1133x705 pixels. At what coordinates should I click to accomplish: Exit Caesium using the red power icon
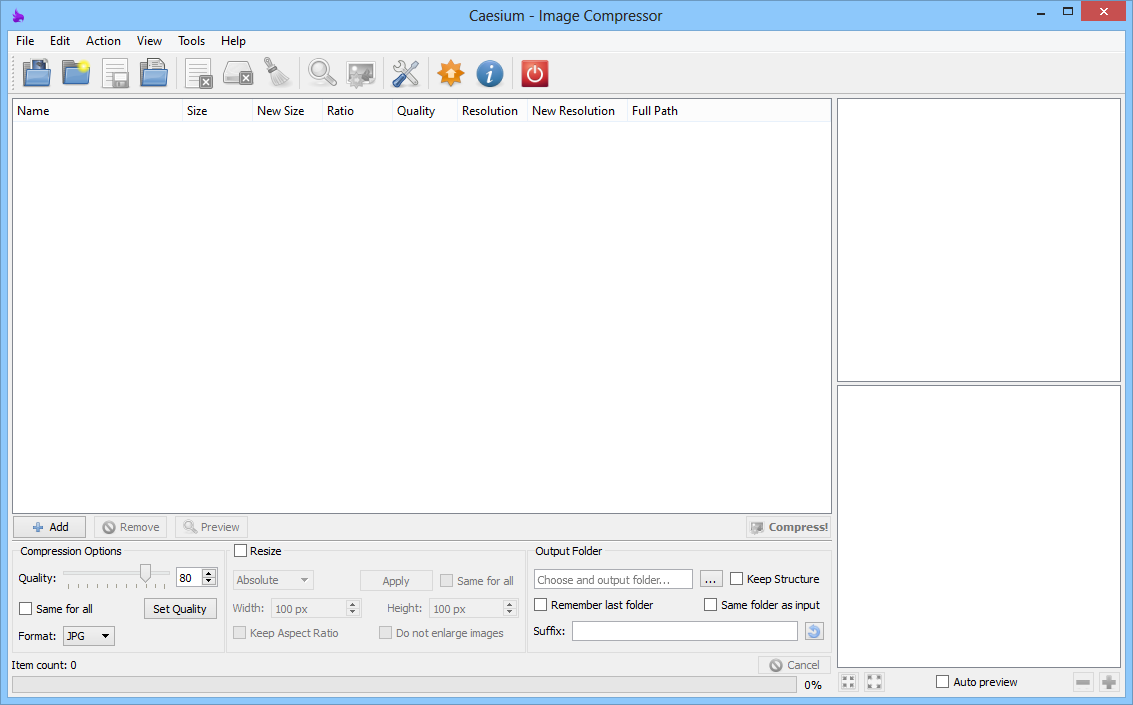tap(534, 72)
